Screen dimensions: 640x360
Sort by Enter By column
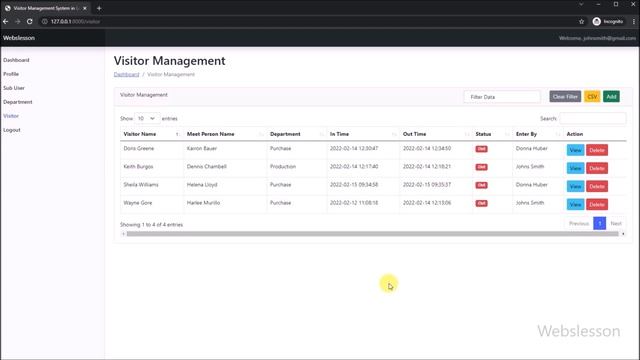coord(538,134)
